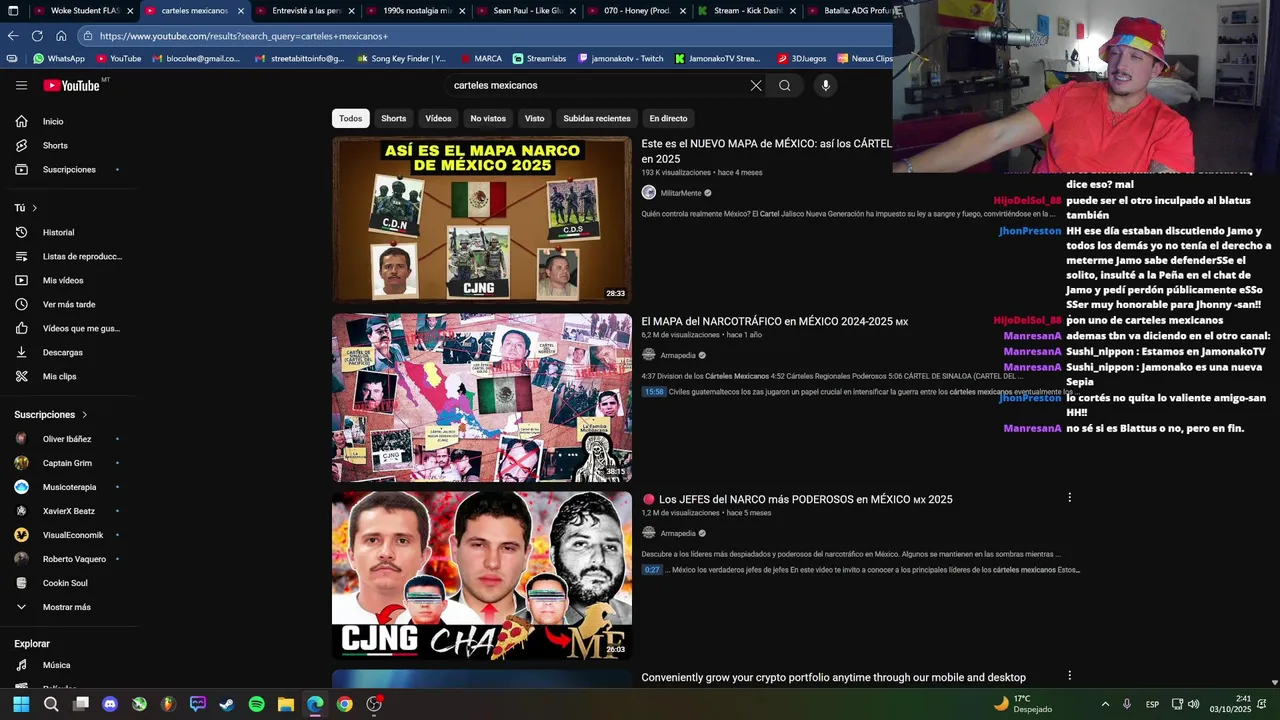Viewport: 1280px width, 720px height.
Task: Open El MAPA del NARCOTRÁFICO video title
Action: pos(774,322)
